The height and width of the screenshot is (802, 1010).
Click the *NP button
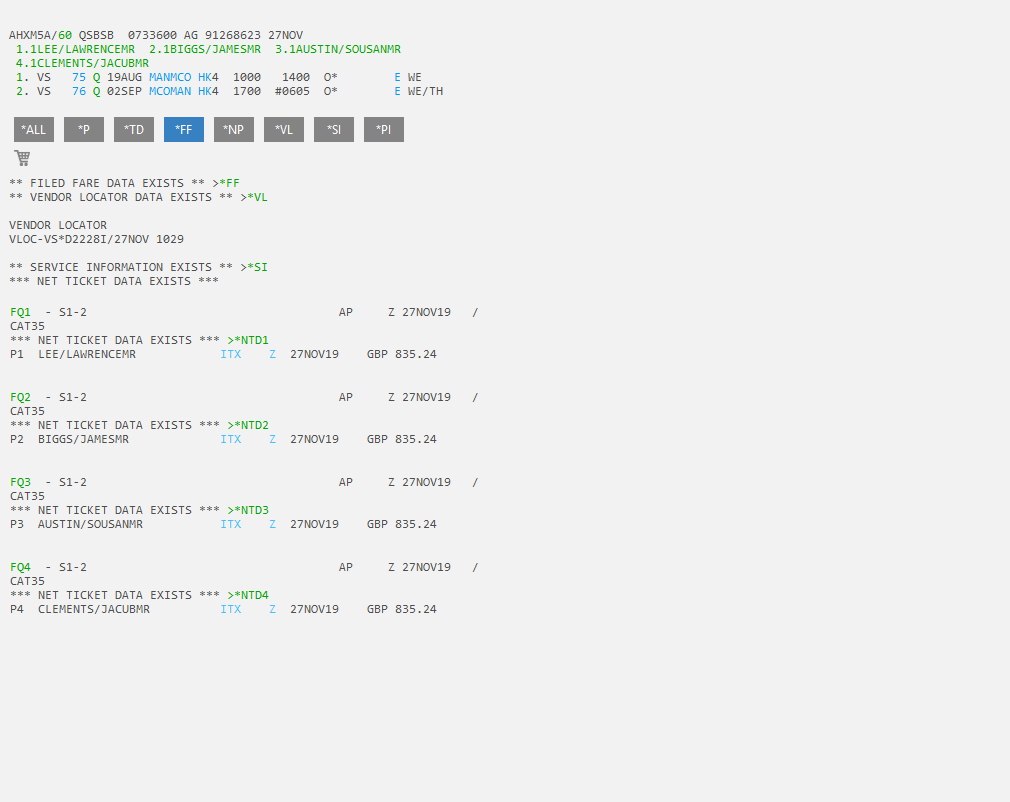pyautogui.click(x=234, y=129)
